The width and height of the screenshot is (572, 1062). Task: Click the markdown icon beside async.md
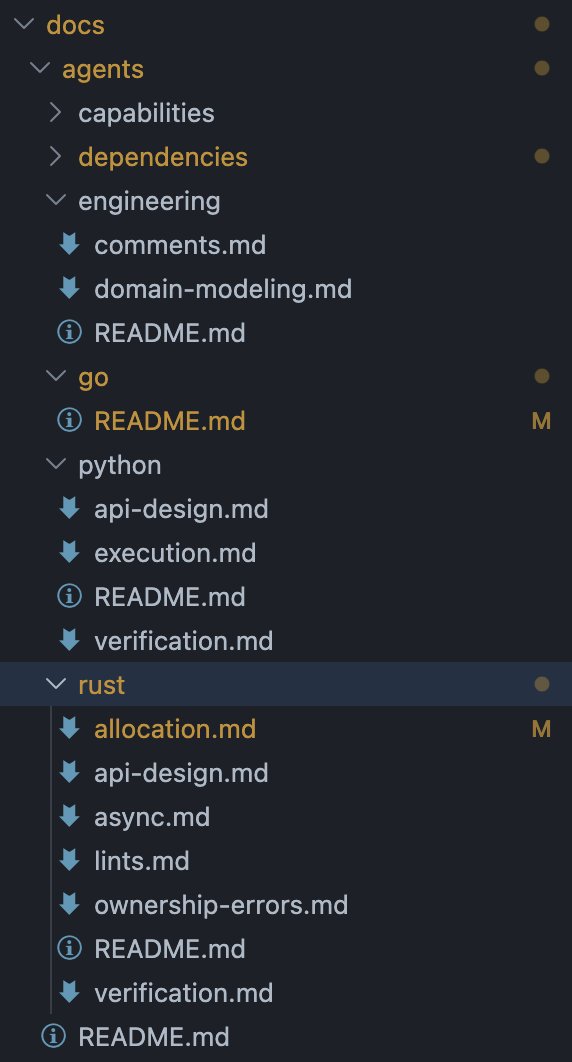(x=69, y=817)
